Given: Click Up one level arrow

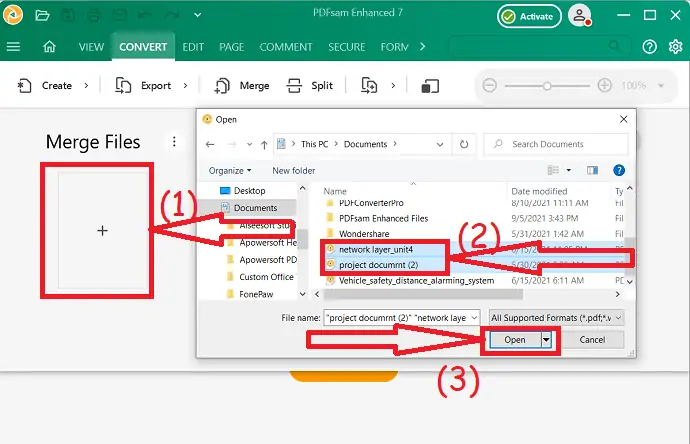Looking at the screenshot, I should tap(264, 144).
